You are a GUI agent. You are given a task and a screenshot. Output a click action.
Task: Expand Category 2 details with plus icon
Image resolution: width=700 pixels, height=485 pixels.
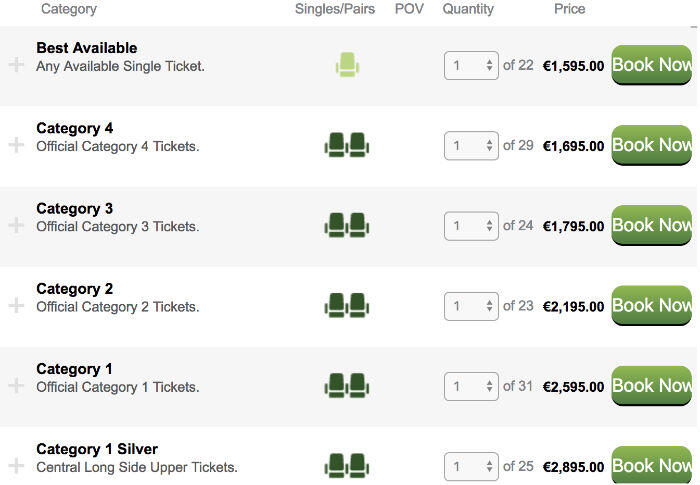[x=16, y=305]
